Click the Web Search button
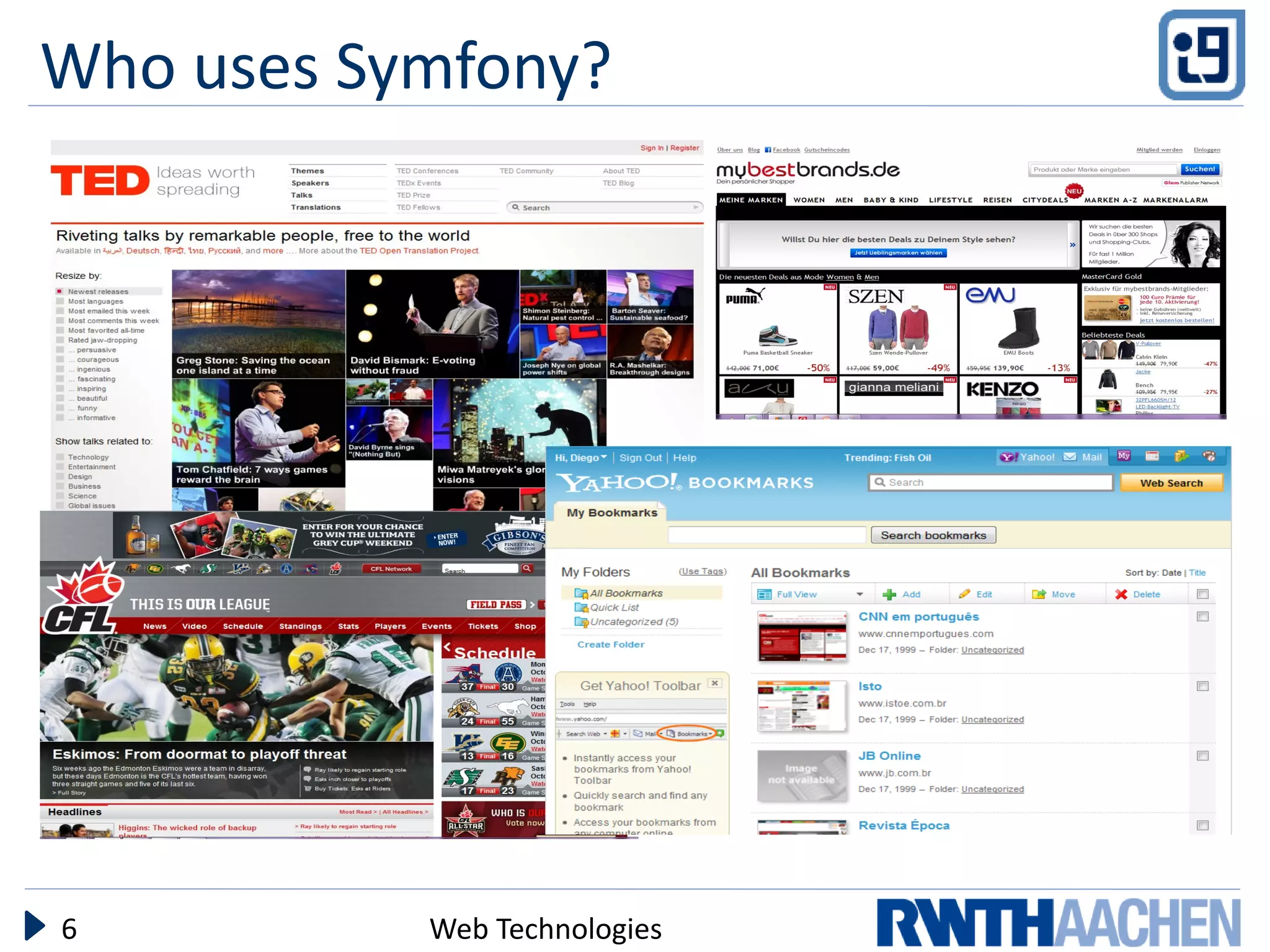Screen dimensions: 1270x952 point(1171,483)
